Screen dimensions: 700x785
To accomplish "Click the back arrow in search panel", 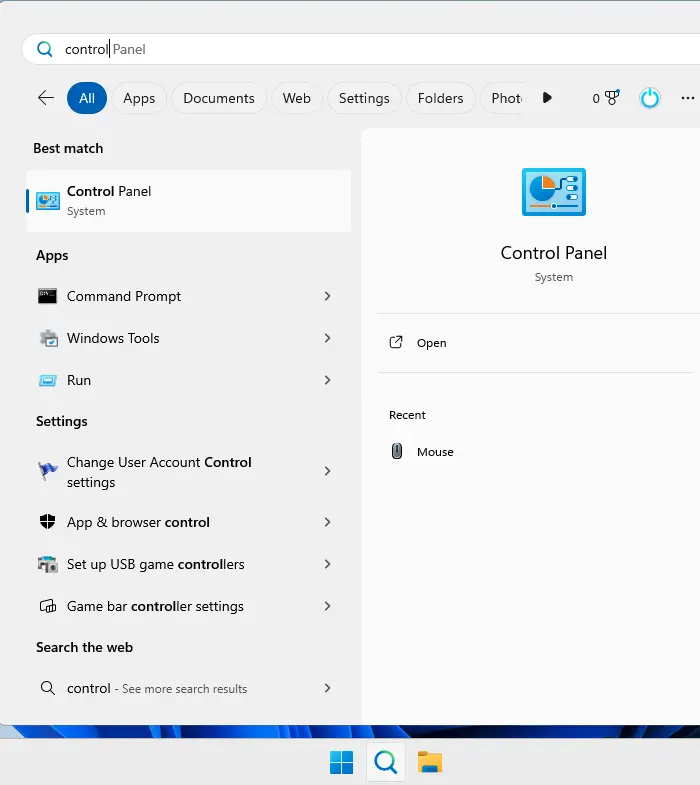I will click(x=45, y=98).
